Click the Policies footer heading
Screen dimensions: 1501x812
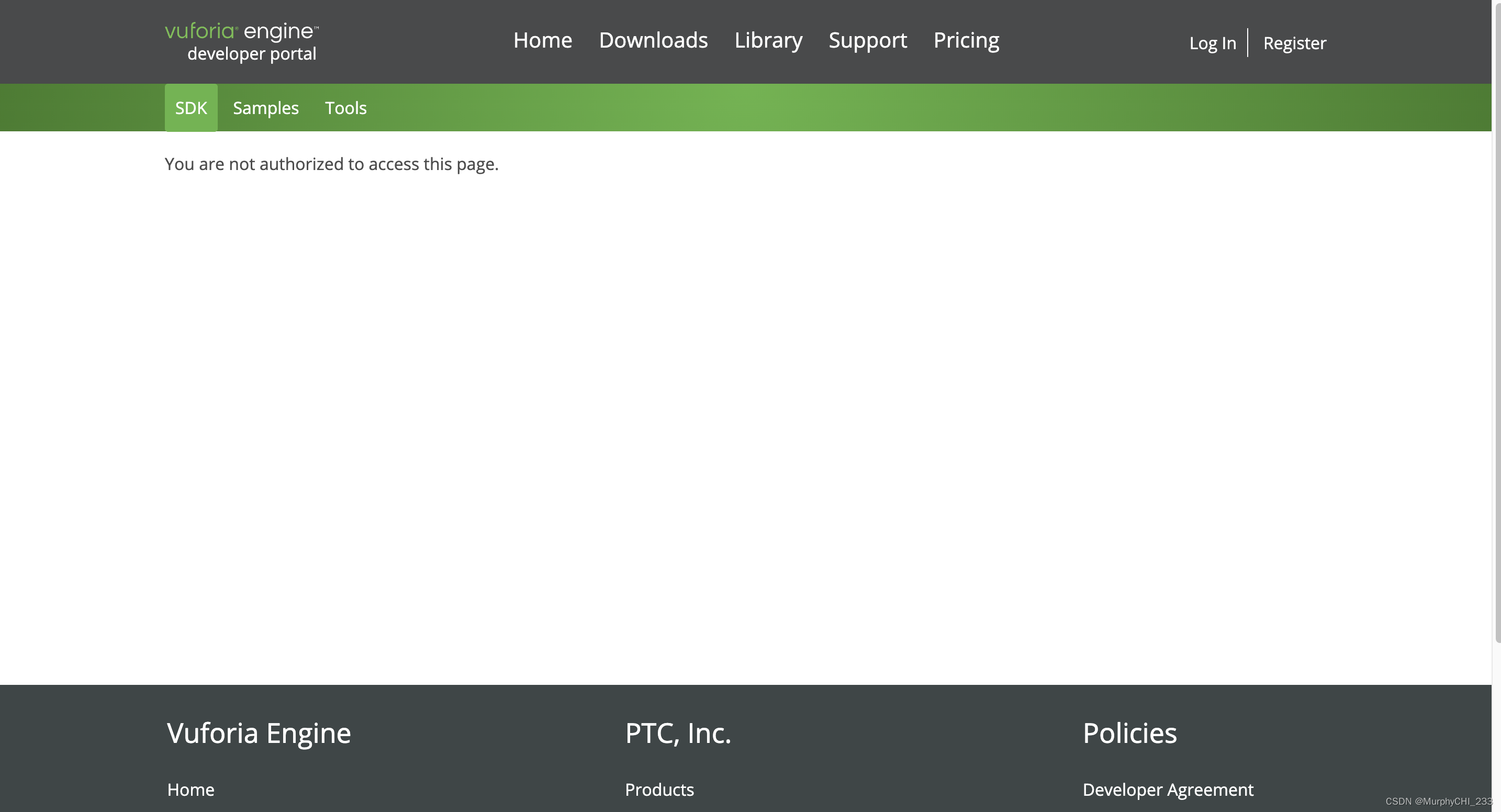[x=1129, y=733]
